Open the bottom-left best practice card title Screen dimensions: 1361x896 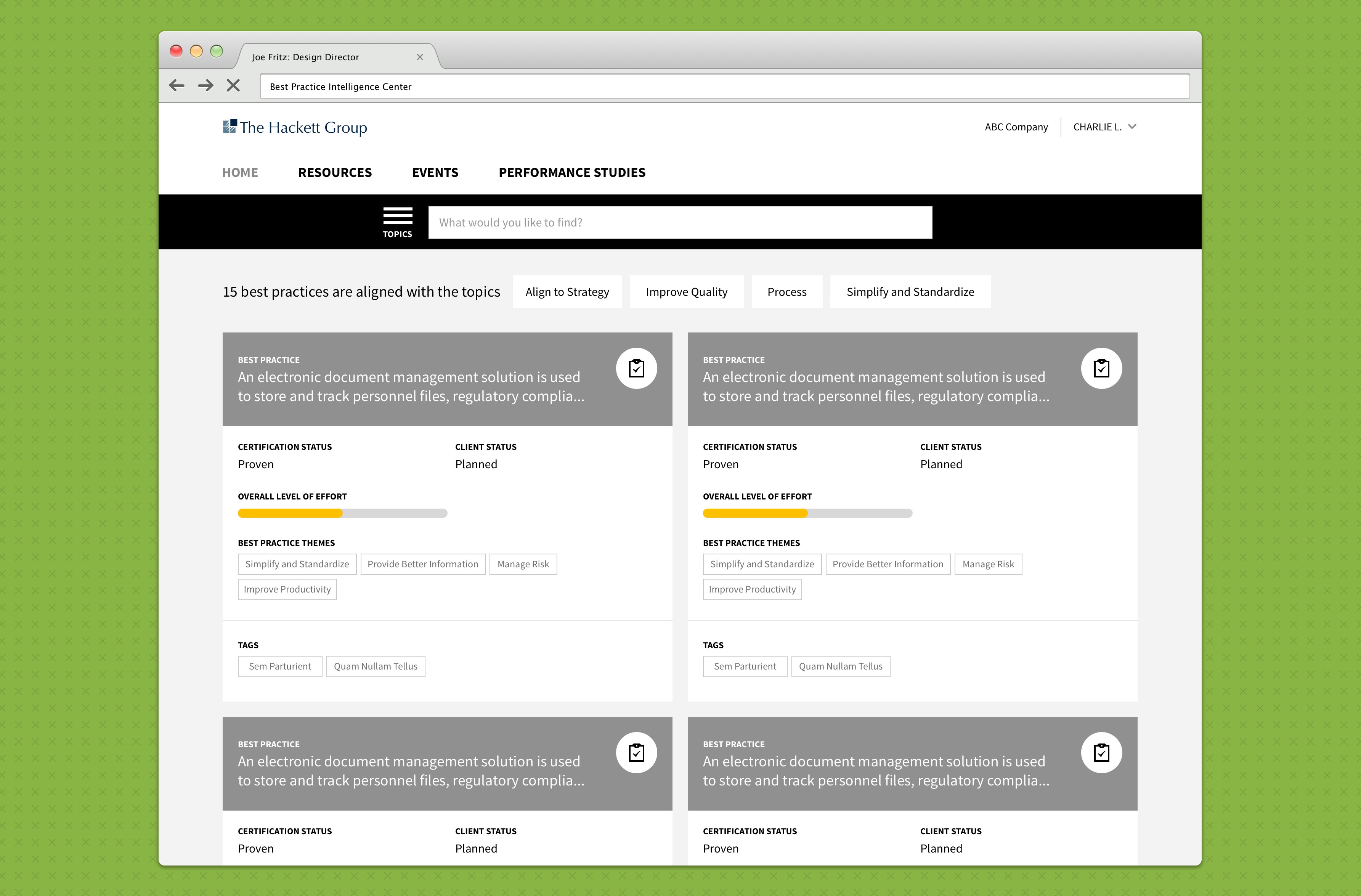coord(411,771)
